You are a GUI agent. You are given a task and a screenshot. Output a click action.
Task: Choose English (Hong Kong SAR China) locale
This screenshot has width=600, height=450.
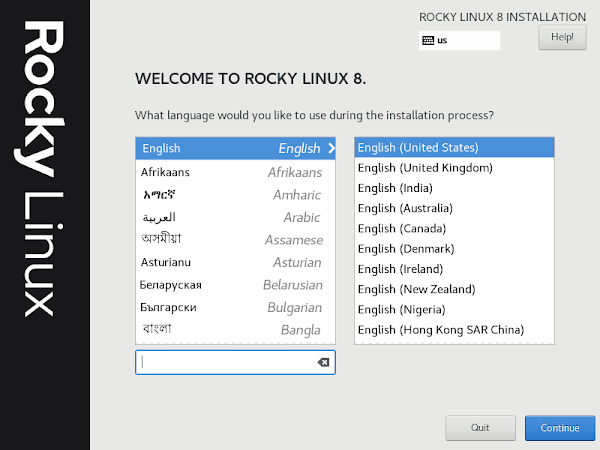click(454, 330)
